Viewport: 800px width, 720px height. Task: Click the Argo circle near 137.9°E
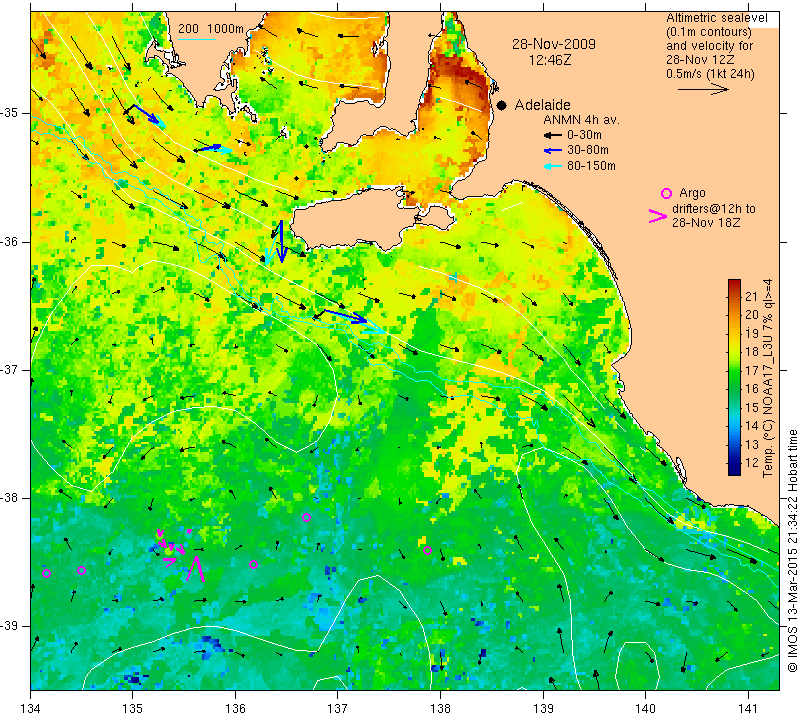428,551
